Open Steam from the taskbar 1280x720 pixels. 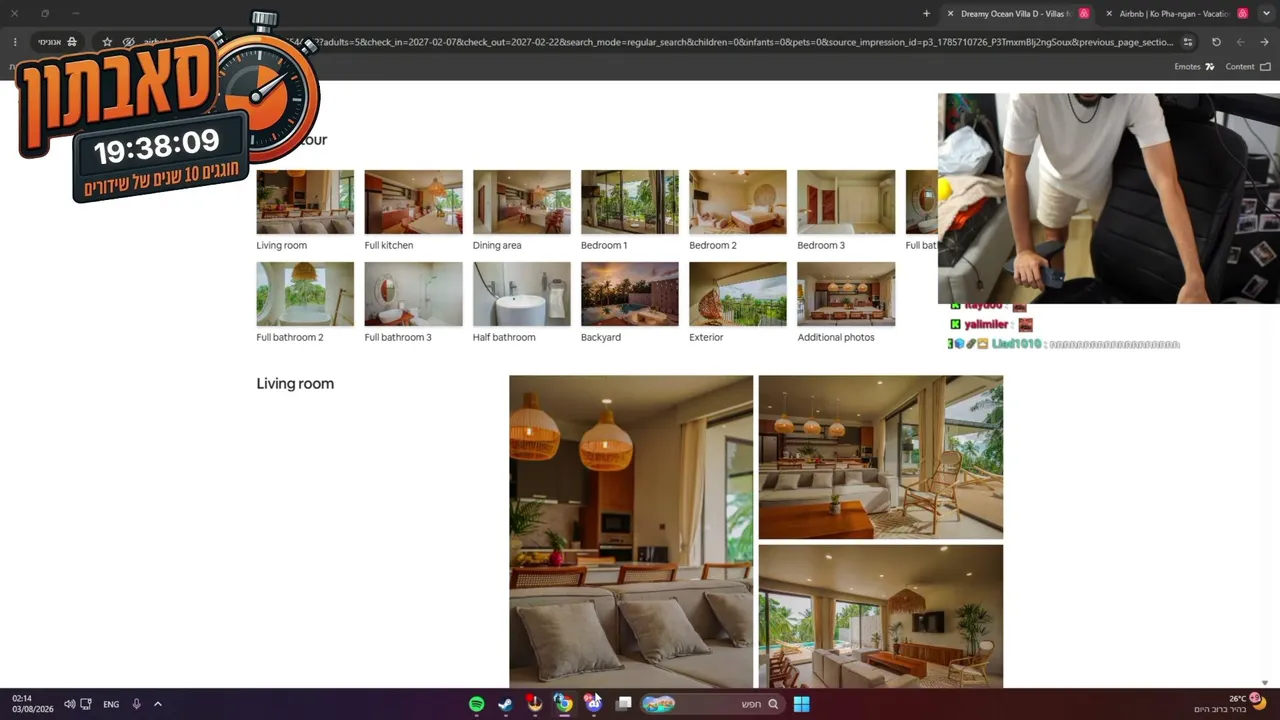[x=506, y=704]
